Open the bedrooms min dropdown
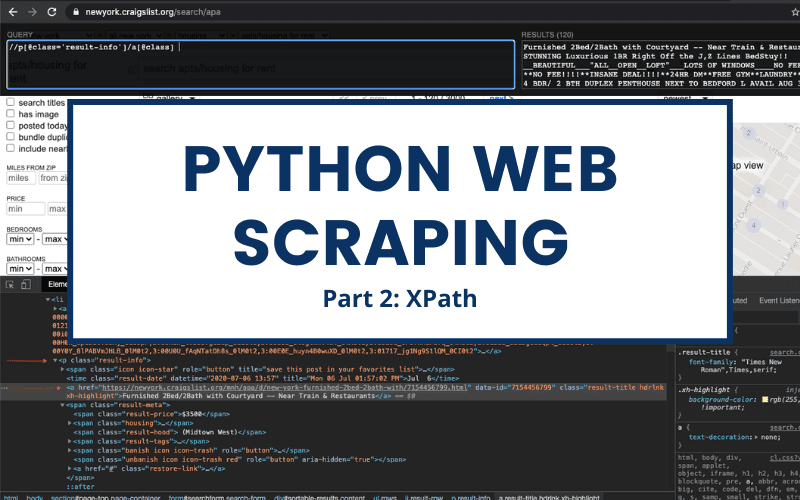This screenshot has width=800, height=500. coord(19,239)
